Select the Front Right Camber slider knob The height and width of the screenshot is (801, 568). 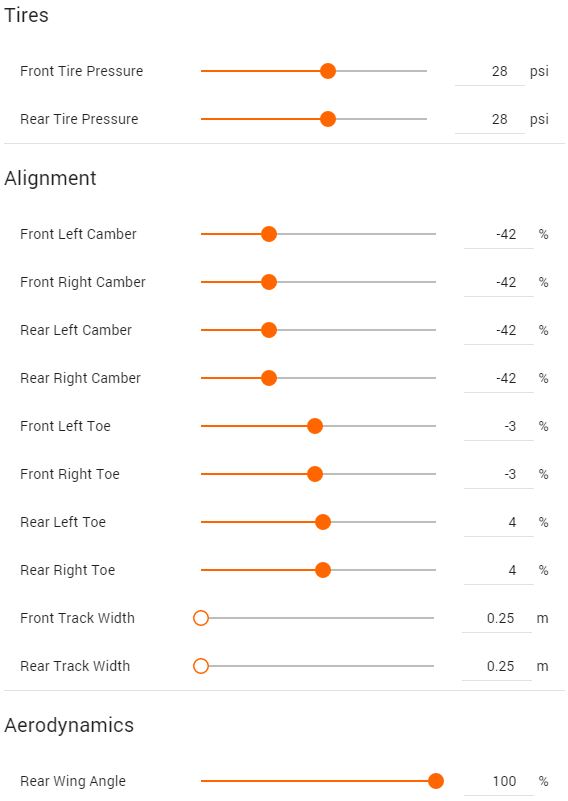pyautogui.click(x=269, y=282)
